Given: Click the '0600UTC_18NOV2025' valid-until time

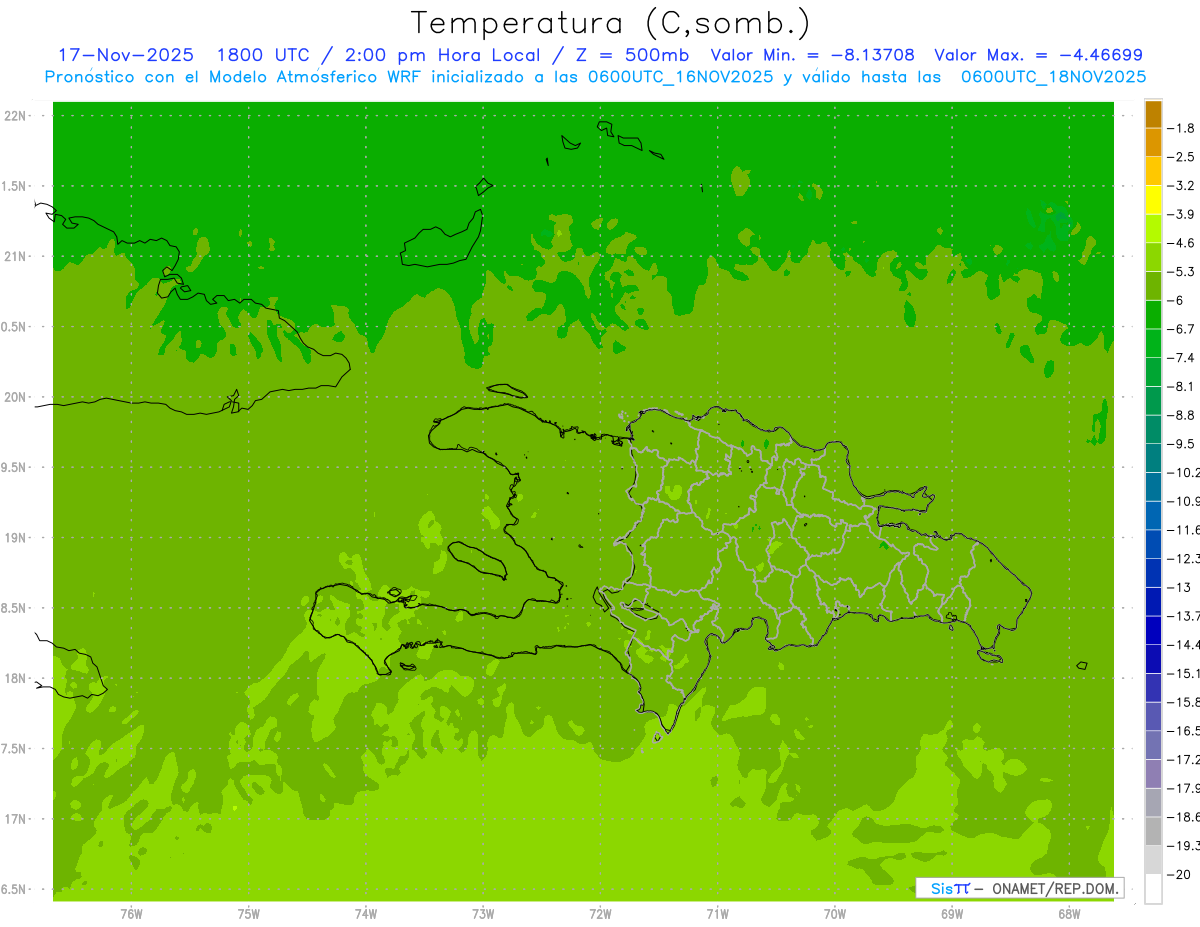Looking at the screenshot, I should pos(1053,76).
